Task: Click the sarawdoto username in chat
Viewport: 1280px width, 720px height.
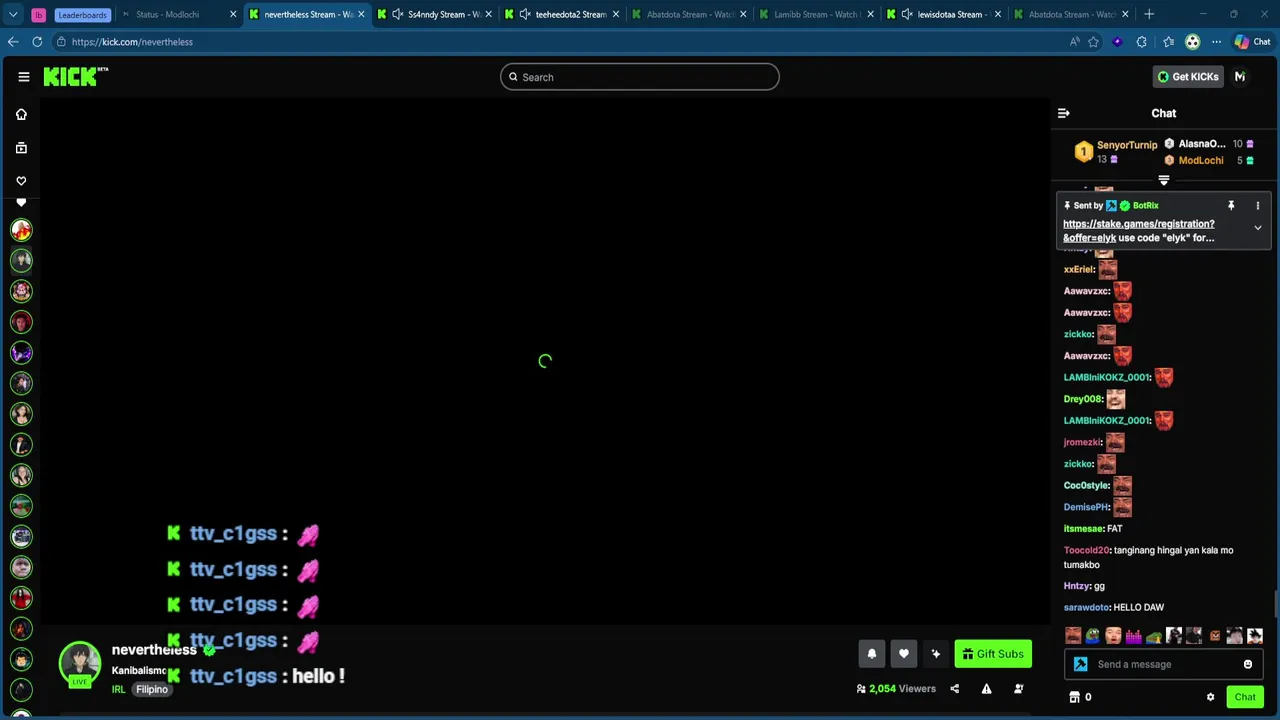Action: [1086, 607]
